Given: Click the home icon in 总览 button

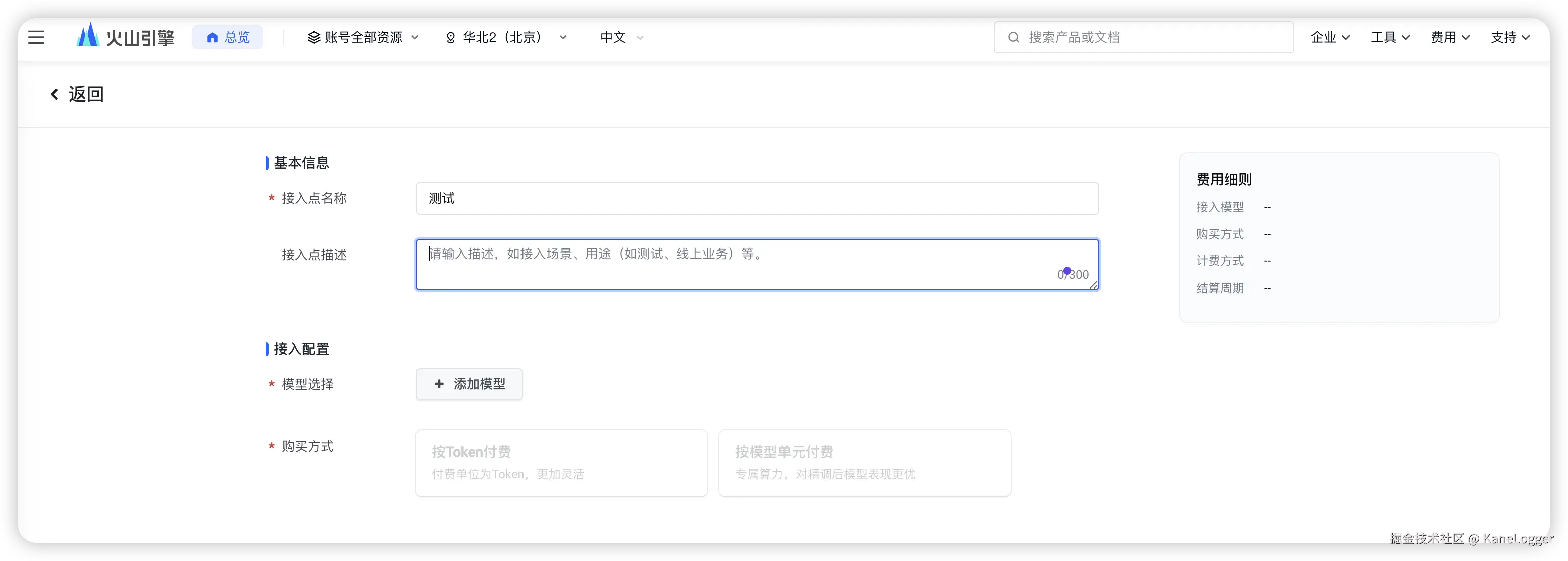Looking at the screenshot, I should 212,38.
